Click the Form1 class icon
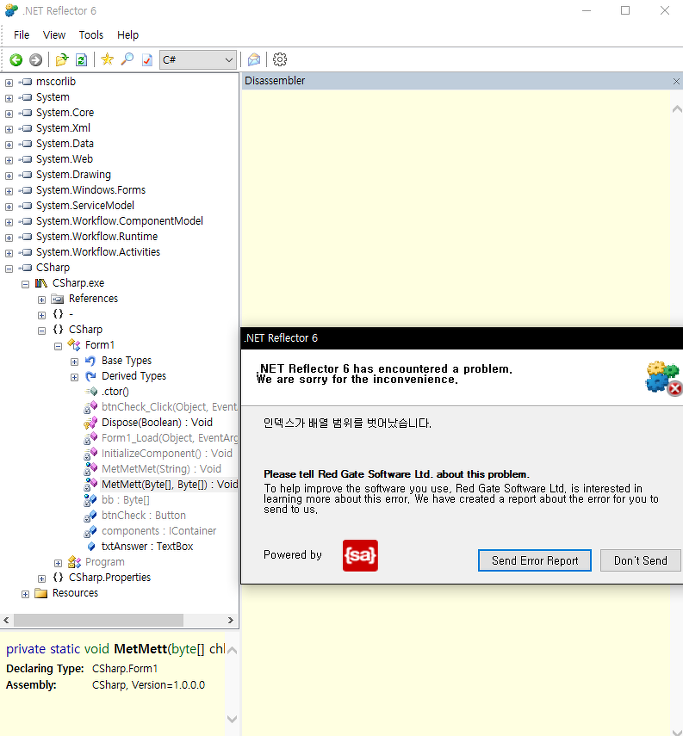683x736 pixels. point(74,345)
